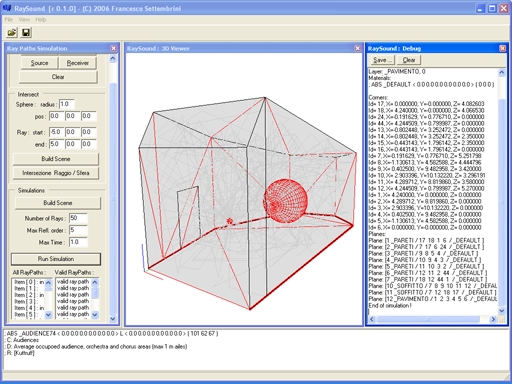Click the red wireframe sphere in viewer

[x=285, y=201]
